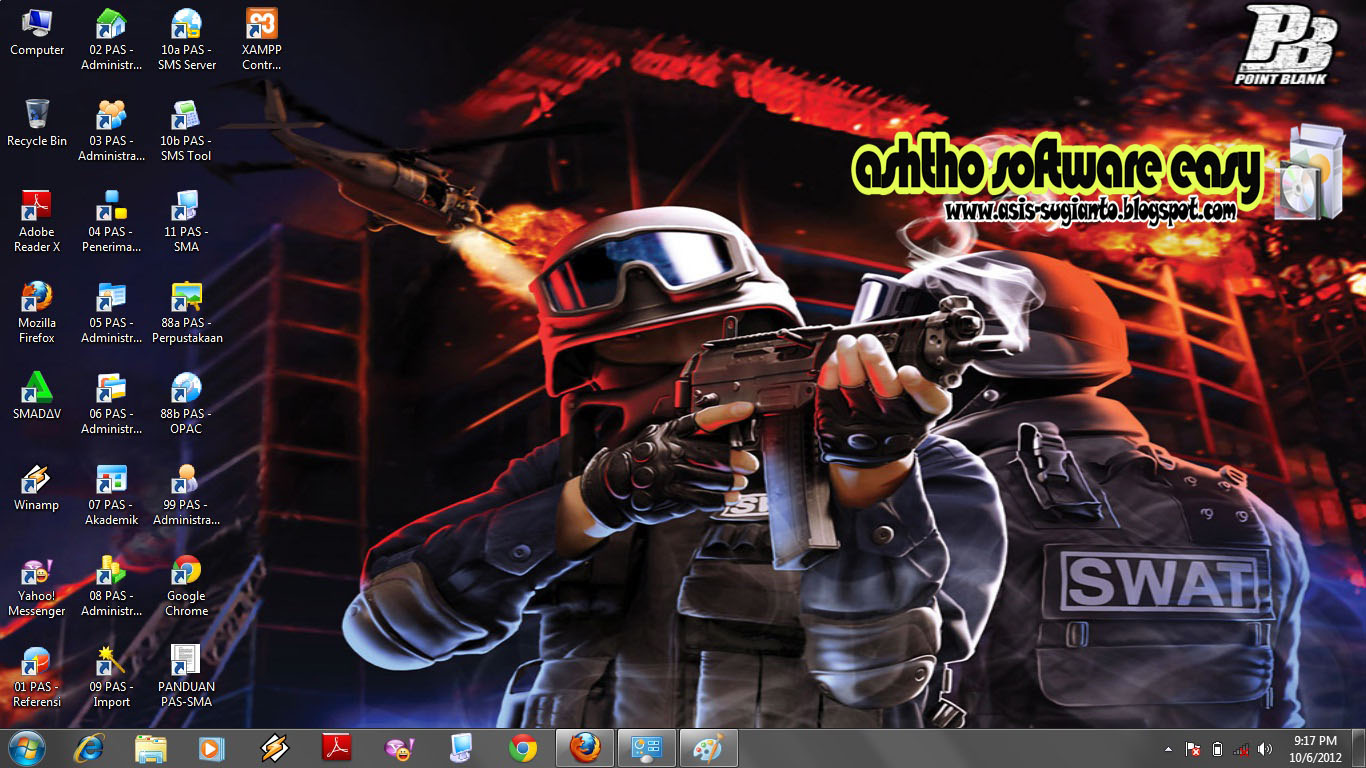Select the 01 PAS - Referensi shortcut
This screenshot has width=1366, height=768.
[x=37, y=677]
